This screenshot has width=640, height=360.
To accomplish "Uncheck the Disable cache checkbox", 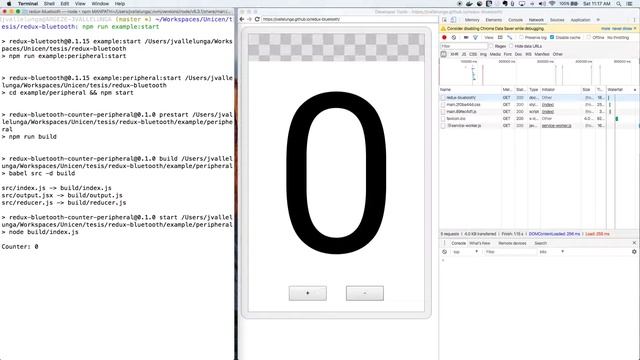I will (552, 37).
